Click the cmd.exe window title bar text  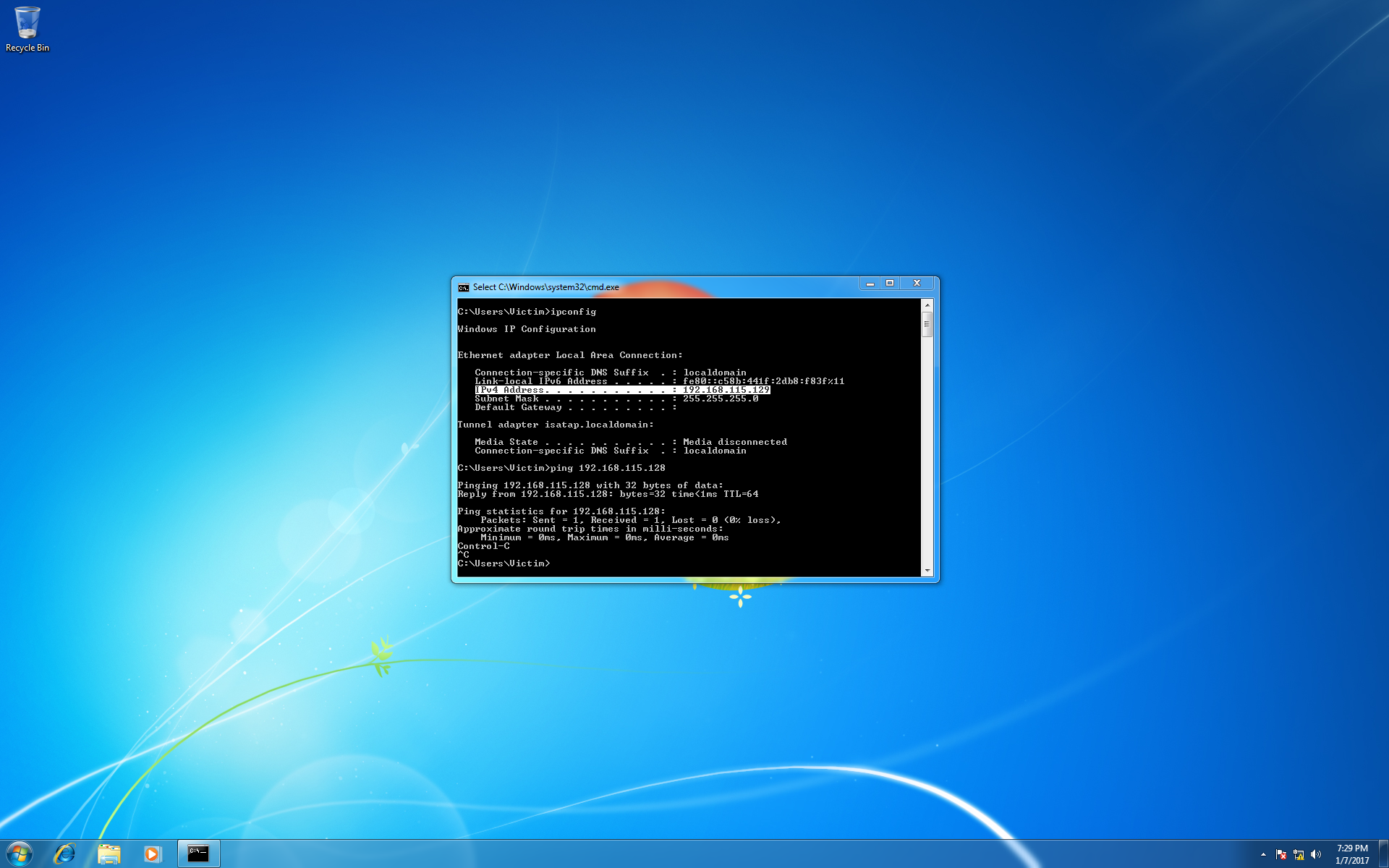coord(546,287)
